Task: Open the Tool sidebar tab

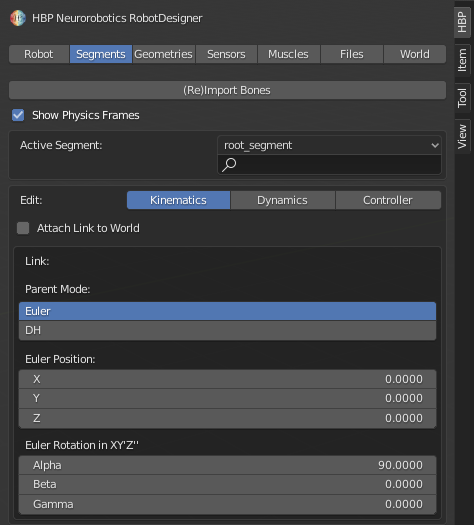Action: pos(462,98)
